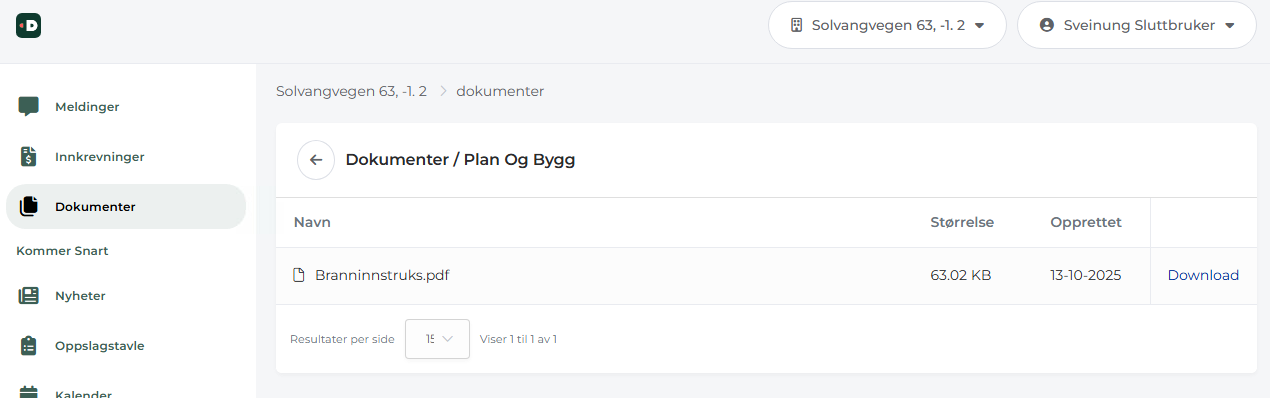Open the Branninnstruks.pdf file name

pos(382,275)
